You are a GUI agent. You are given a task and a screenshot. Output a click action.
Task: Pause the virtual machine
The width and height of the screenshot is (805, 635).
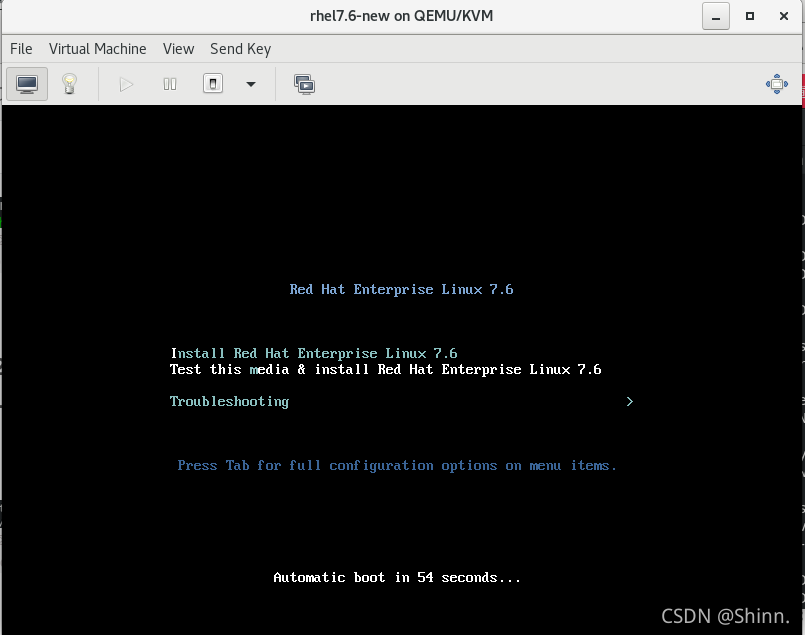pyautogui.click(x=169, y=84)
